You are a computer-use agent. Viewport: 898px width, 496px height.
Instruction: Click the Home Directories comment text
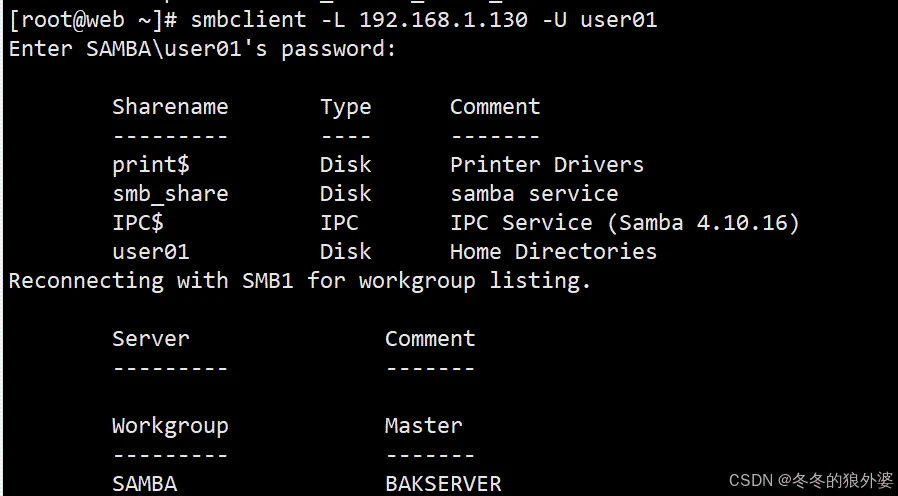(553, 252)
